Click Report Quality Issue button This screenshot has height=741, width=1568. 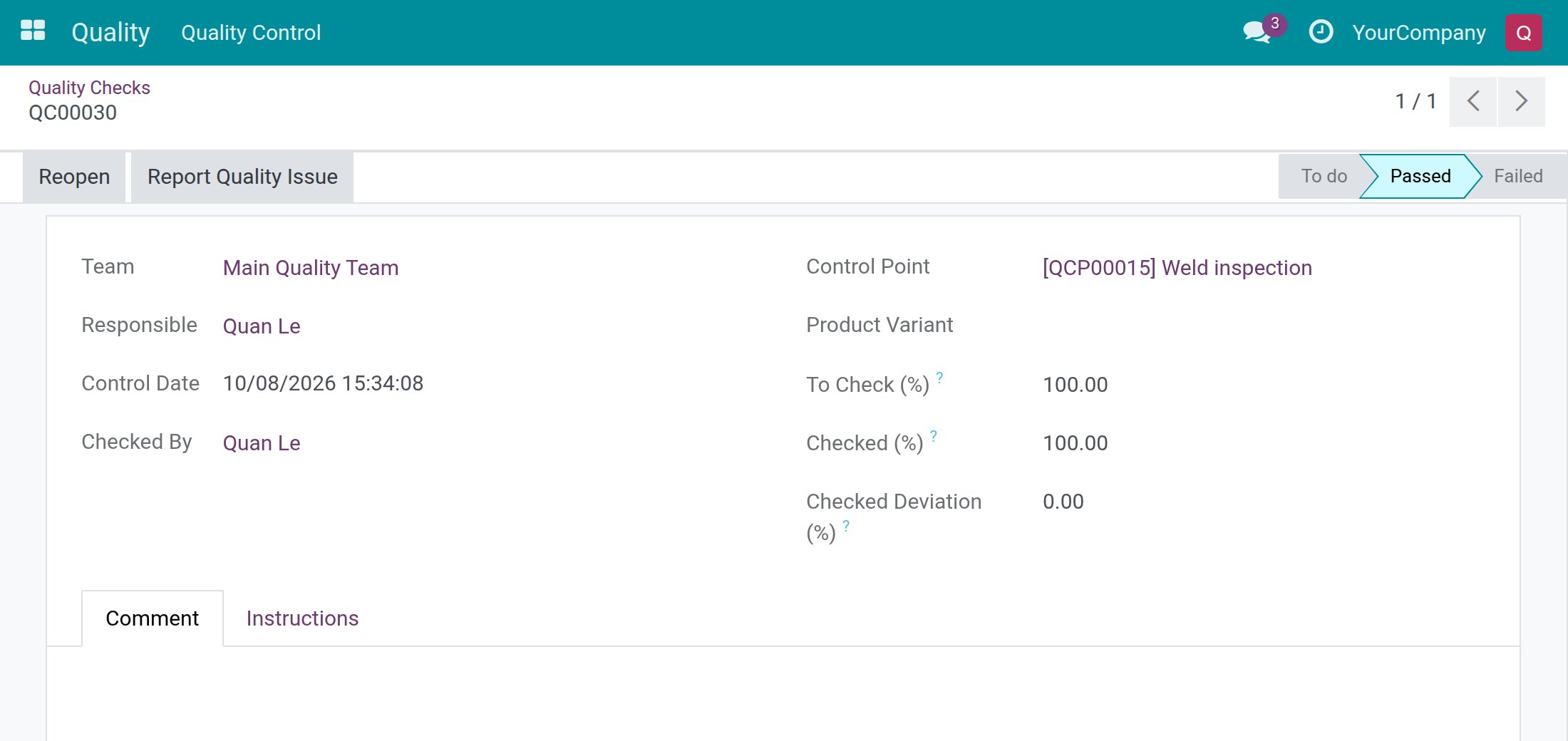(242, 177)
